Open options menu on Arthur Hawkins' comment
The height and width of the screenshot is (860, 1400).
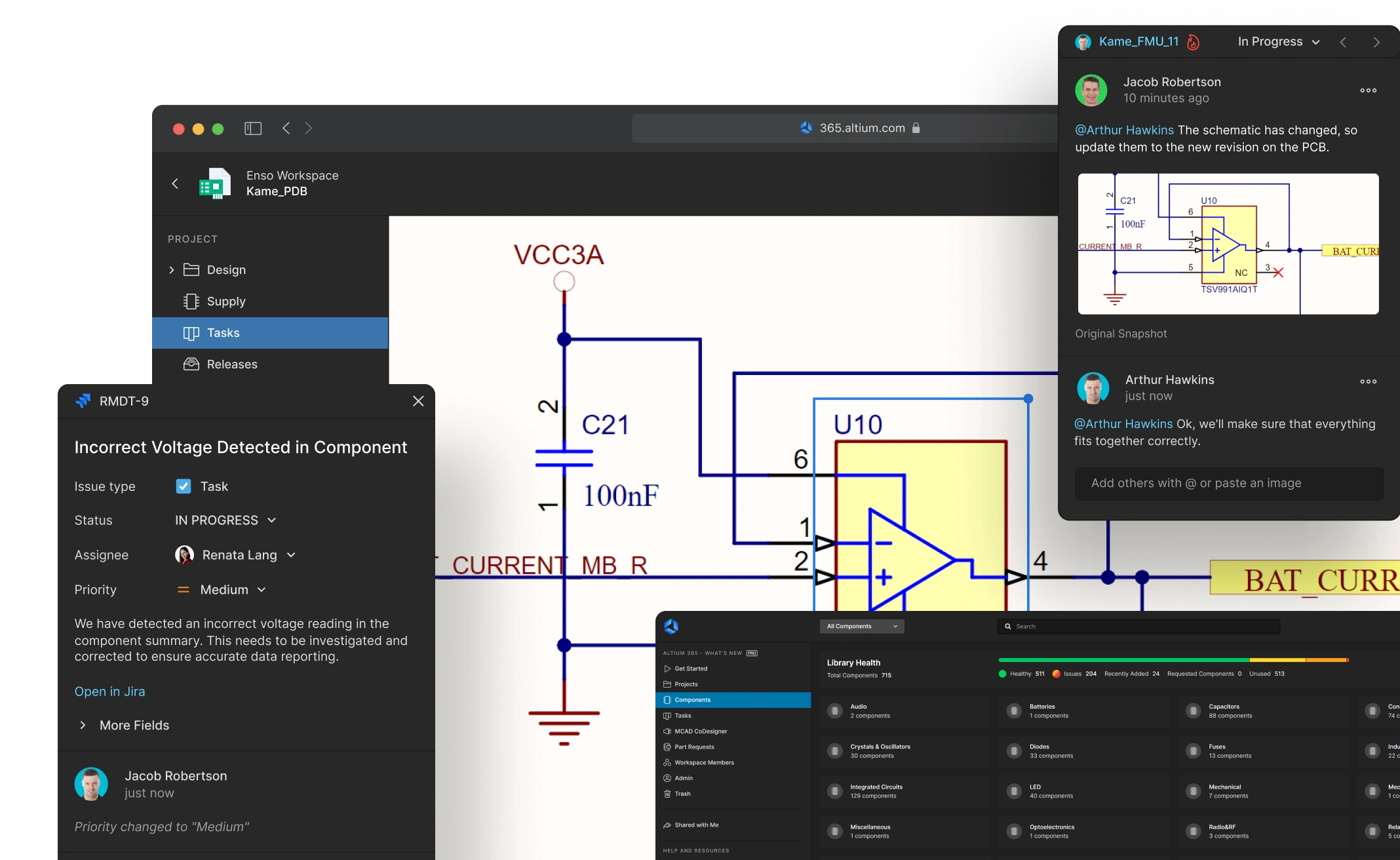(1368, 381)
